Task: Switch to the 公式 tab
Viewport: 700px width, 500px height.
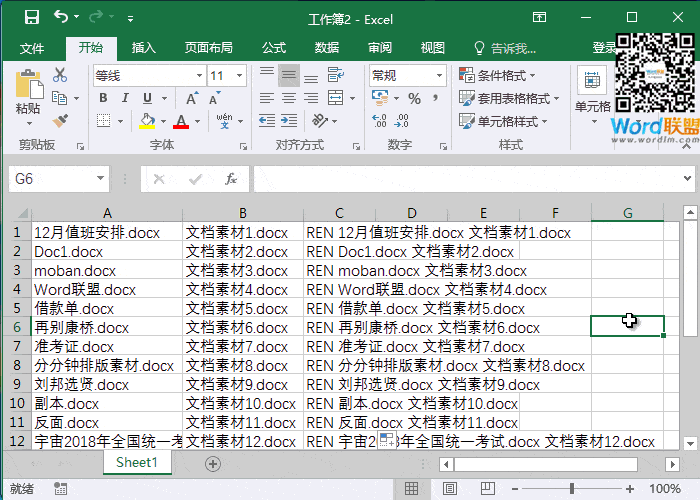Action: coord(274,48)
